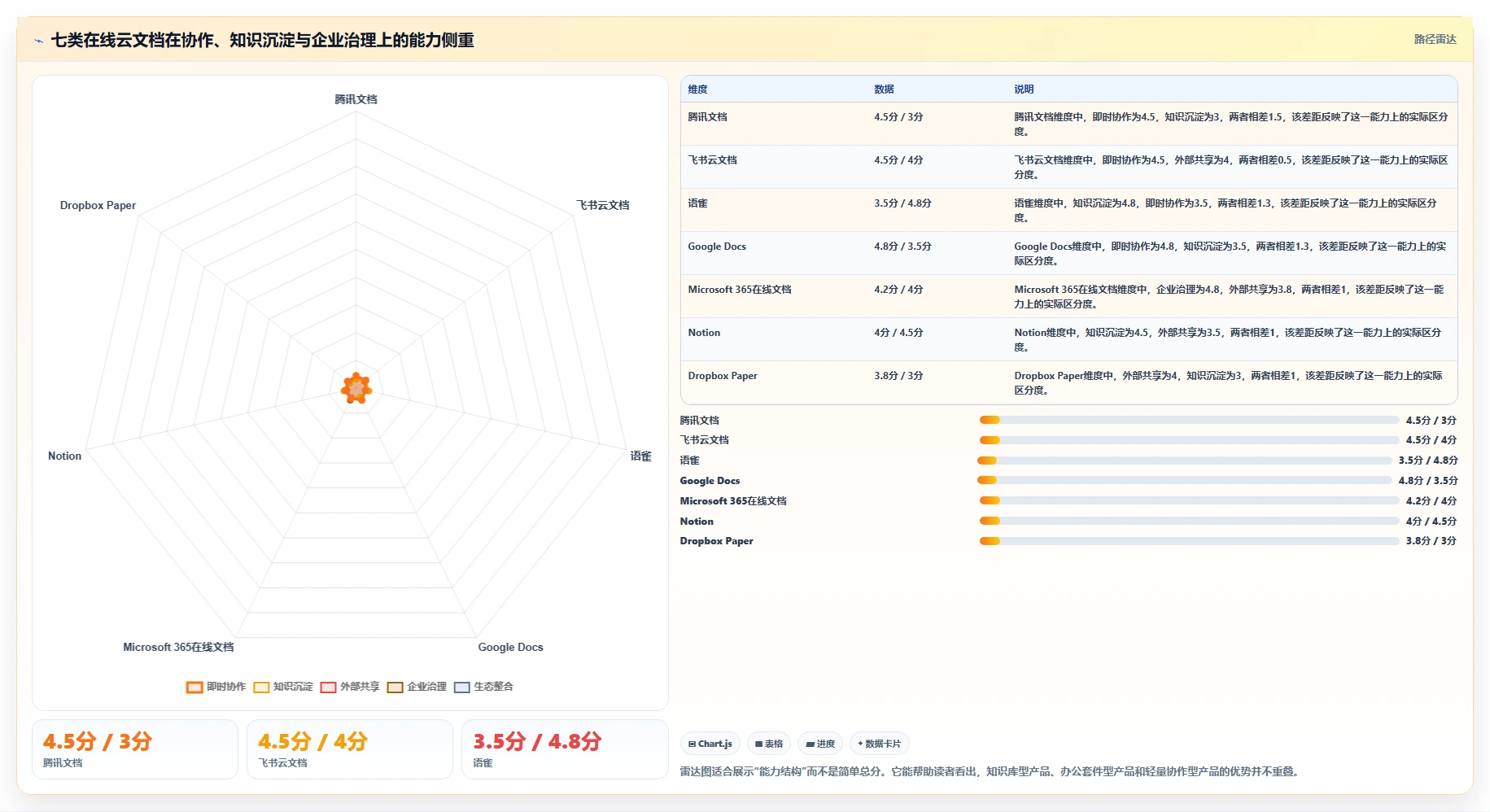The image size is (1490, 812).
Task: Toggle the 外部共享 legend item
Action: (x=350, y=687)
